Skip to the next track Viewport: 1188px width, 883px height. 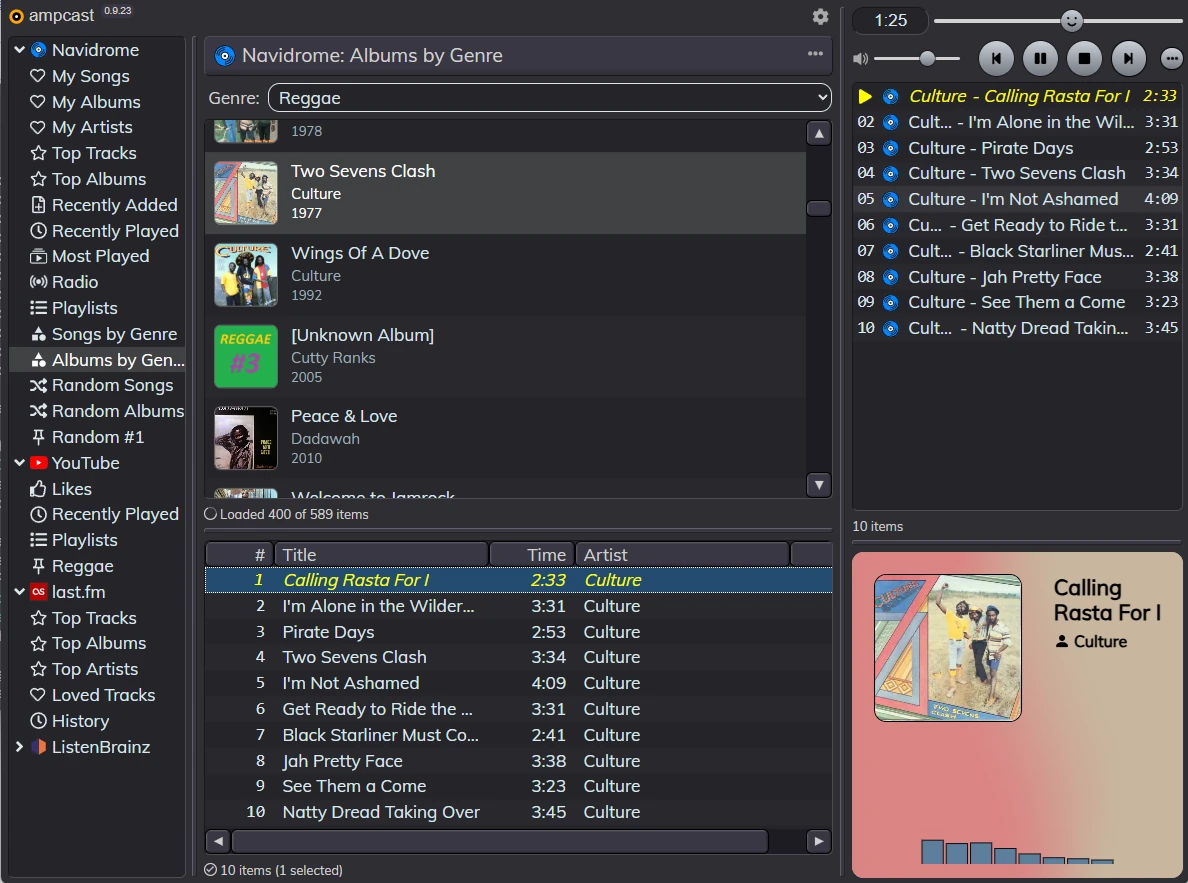1128,59
